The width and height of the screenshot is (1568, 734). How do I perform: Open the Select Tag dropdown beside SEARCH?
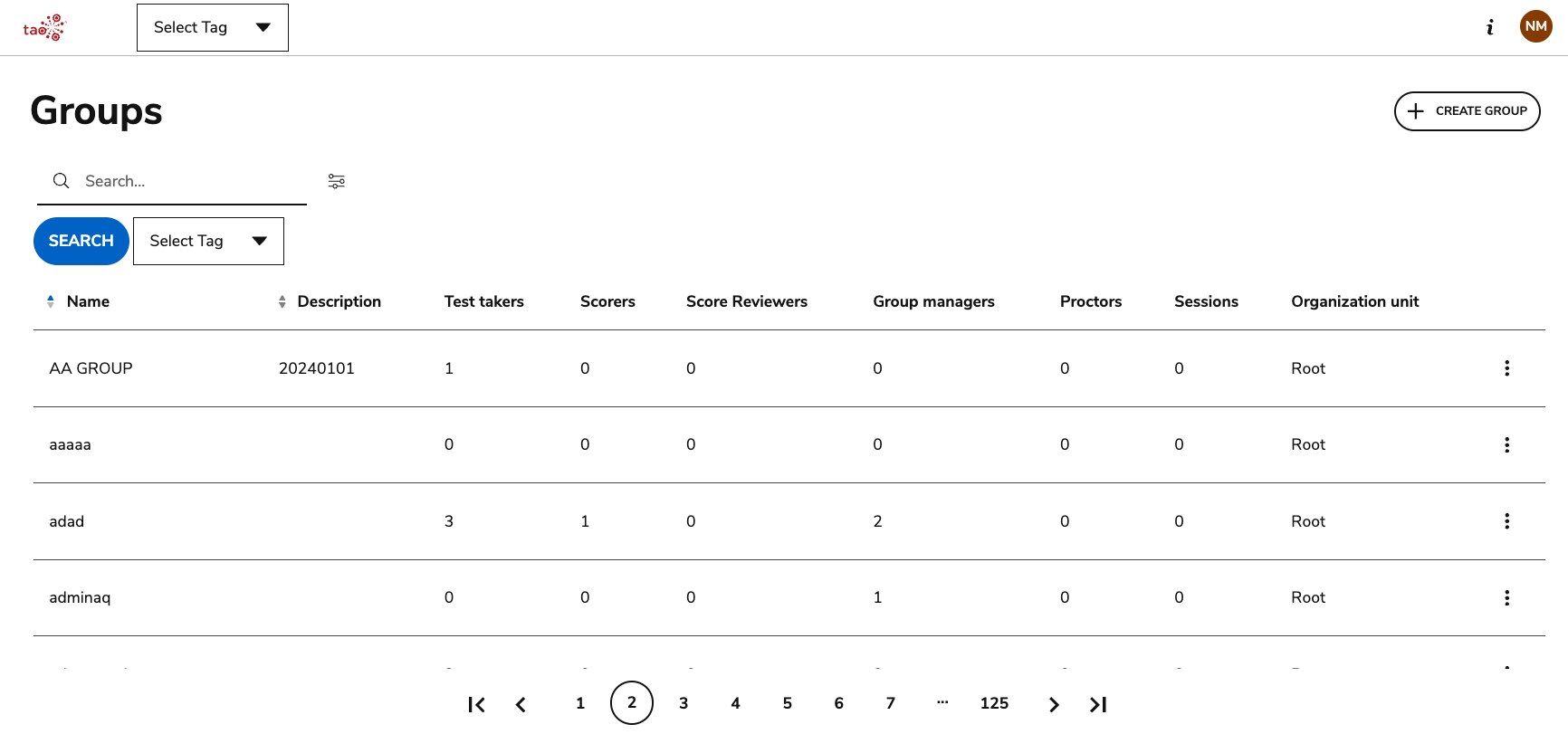coord(208,241)
